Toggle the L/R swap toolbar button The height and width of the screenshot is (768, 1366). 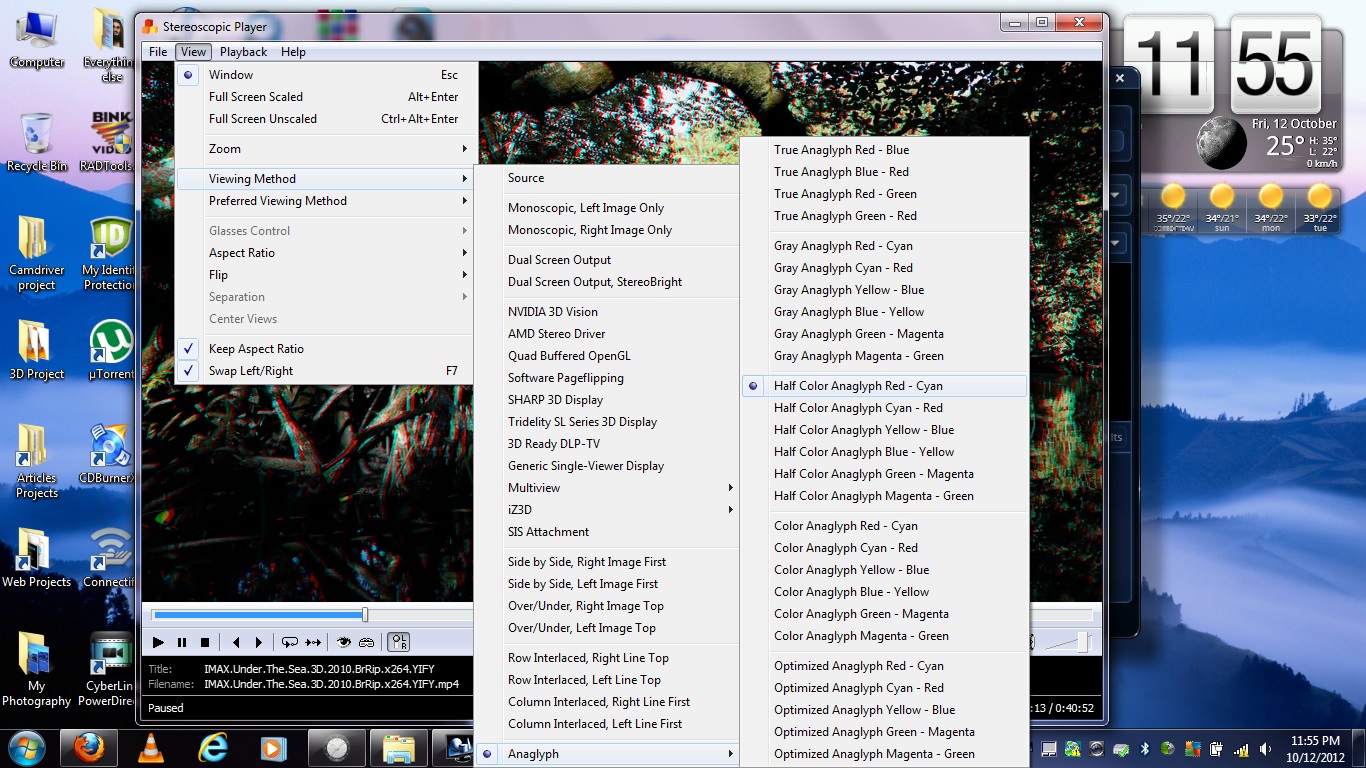pos(398,642)
